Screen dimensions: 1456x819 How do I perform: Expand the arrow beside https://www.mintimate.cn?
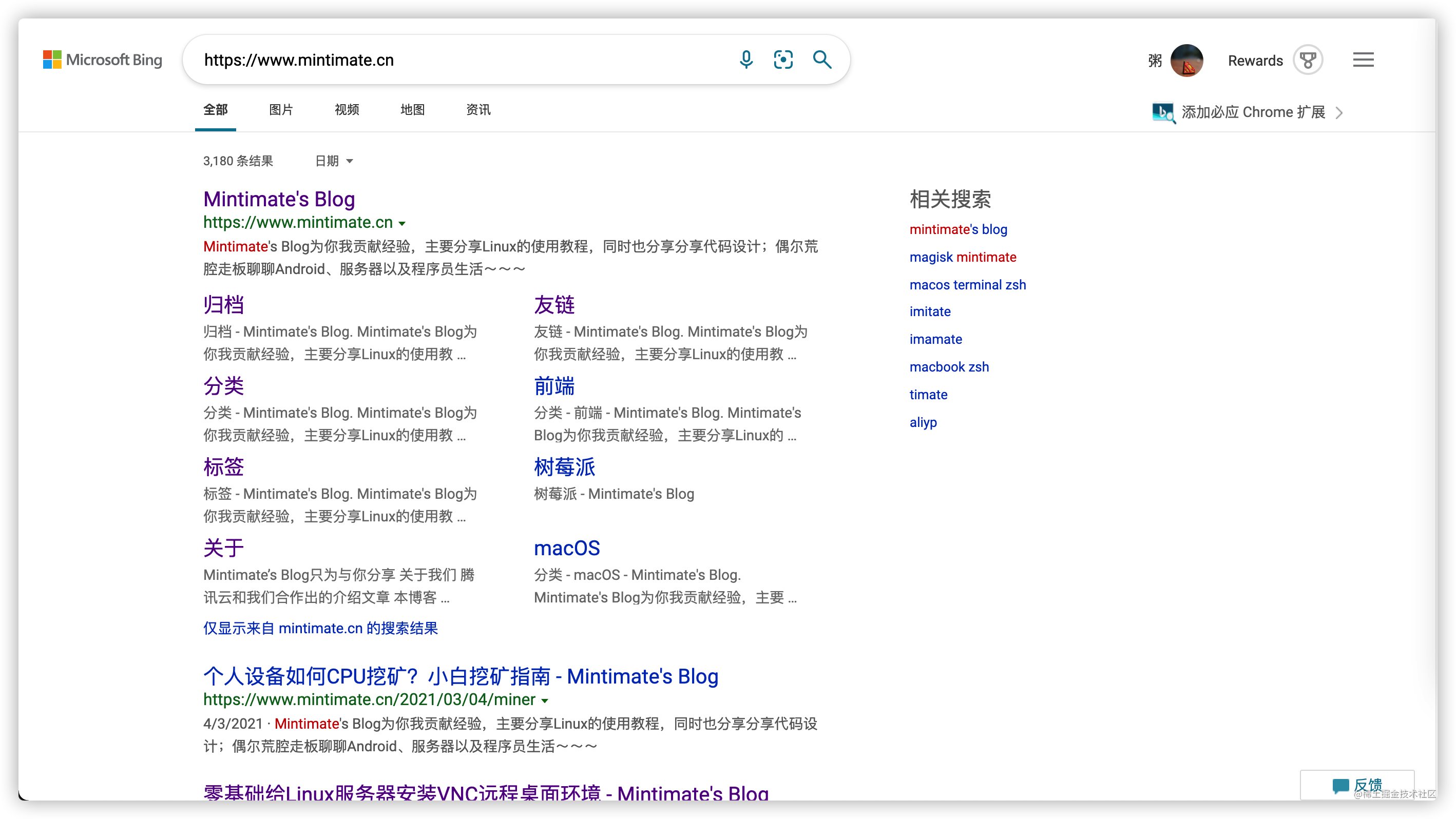click(x=402, y=224)
